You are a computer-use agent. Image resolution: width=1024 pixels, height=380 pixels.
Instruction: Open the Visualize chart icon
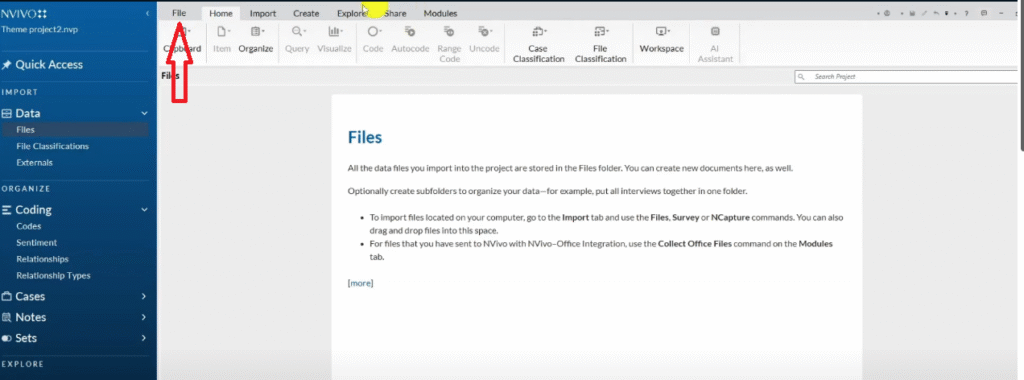(335, 31)
